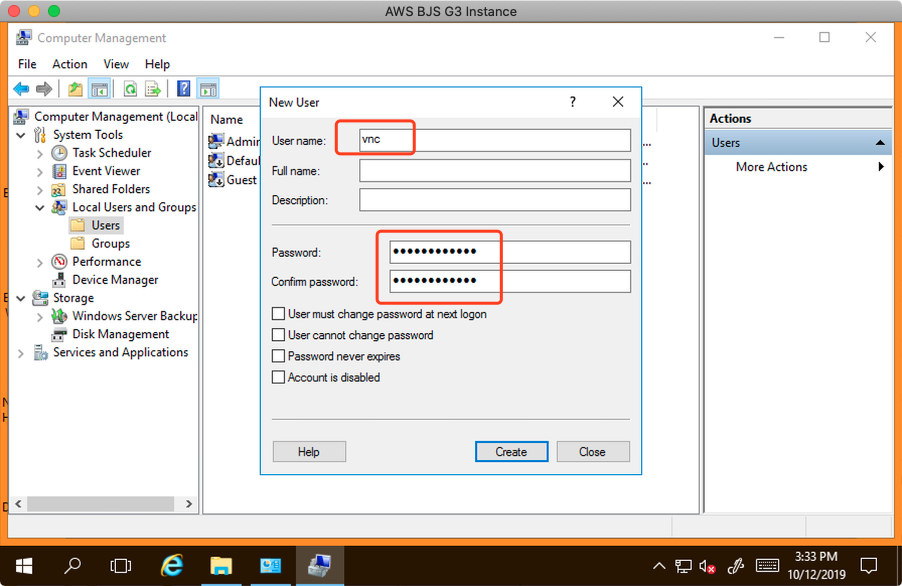Image resolution: width=902 pixels, height=586 pixels.
Task: Tick the Password never expires checkbox
Action: [279, 356]
